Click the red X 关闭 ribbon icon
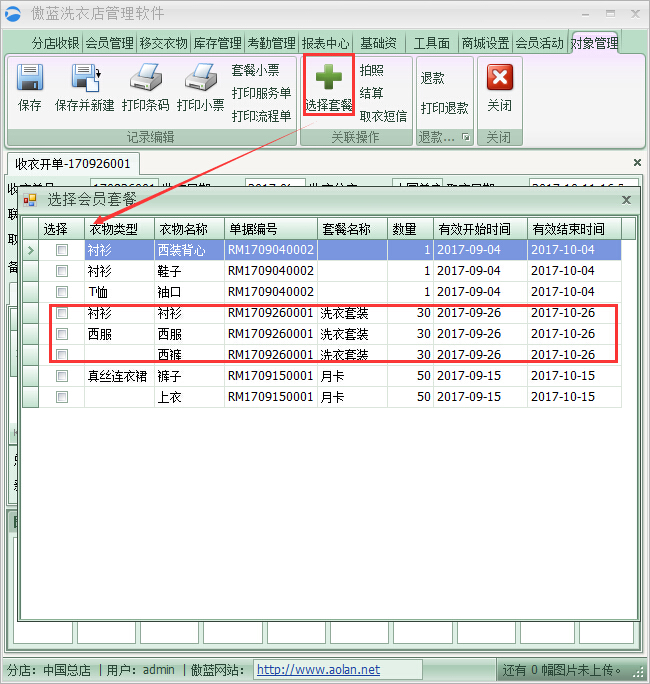 (x=499, y=78)
